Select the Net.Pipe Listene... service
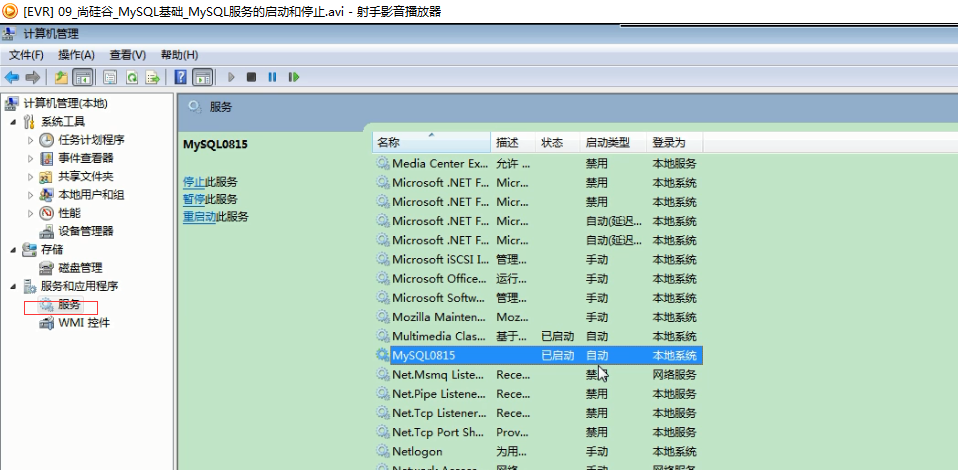The height and width of the screenshot is (470, 958). (439, 394)
